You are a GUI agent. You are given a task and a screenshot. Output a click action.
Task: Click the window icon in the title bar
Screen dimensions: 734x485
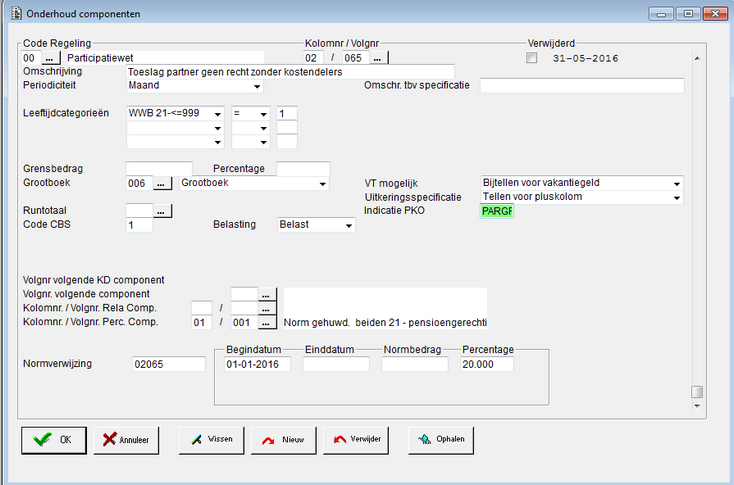coord(16,13)
